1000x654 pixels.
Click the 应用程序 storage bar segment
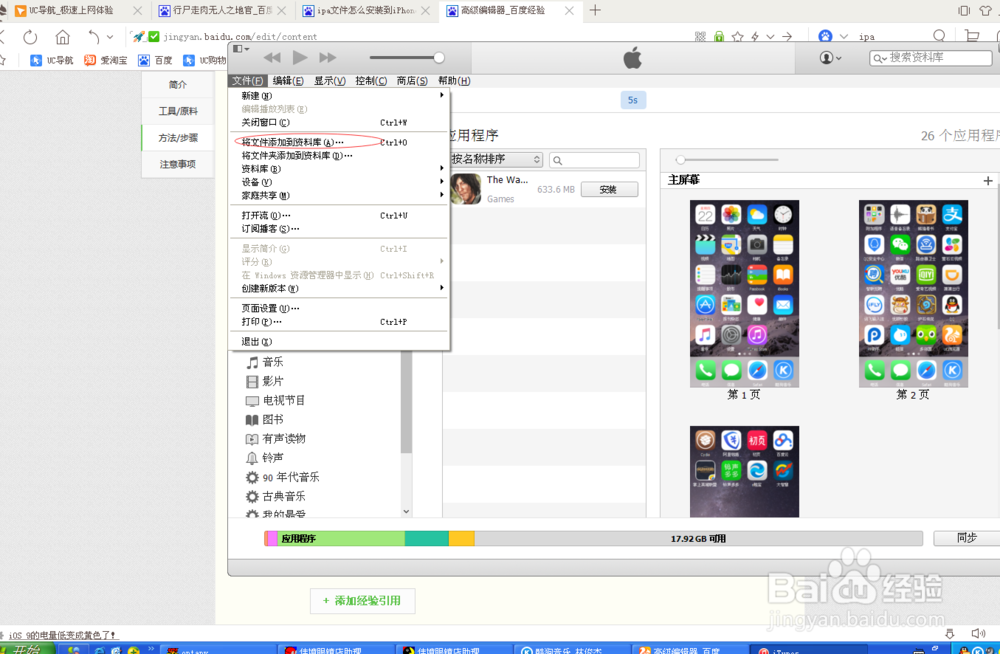pyautogui.click(x=341, y=539)
